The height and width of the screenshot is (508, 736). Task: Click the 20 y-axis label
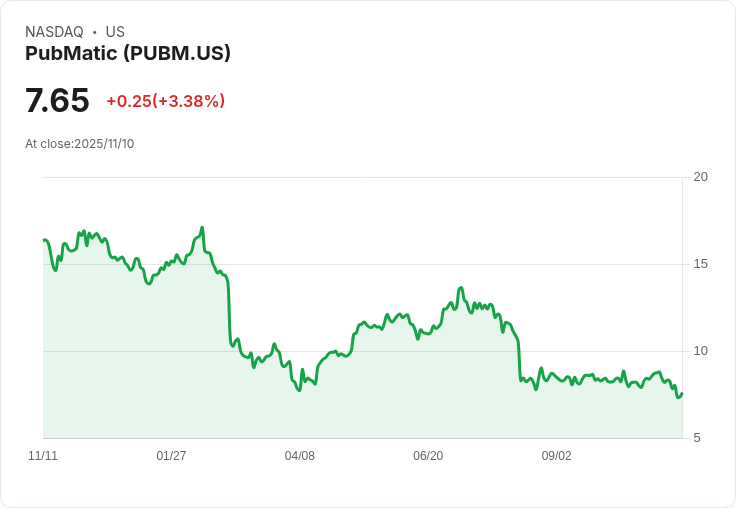[x=701, y=177]
